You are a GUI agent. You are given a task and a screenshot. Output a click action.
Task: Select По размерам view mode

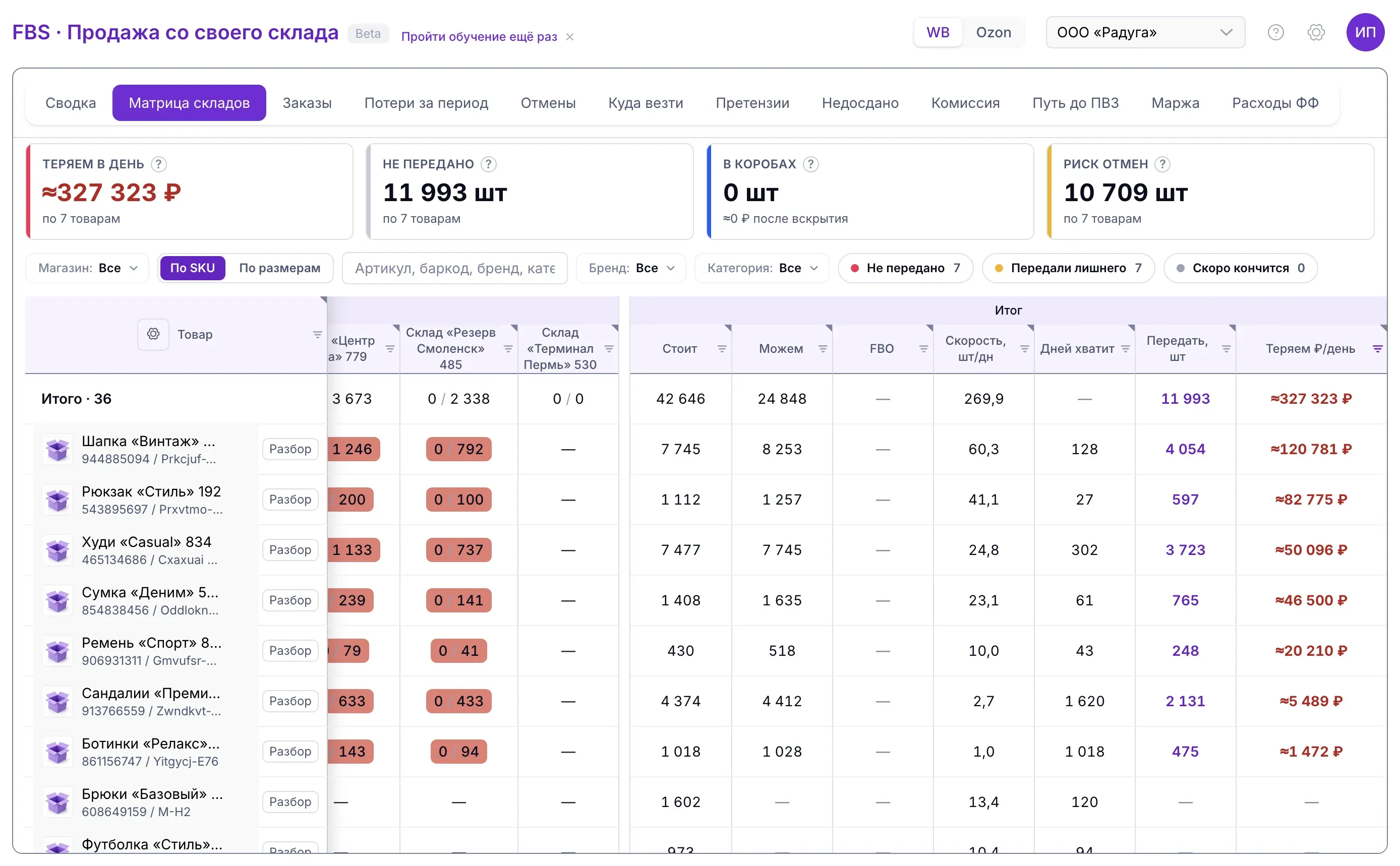[280, 268]
